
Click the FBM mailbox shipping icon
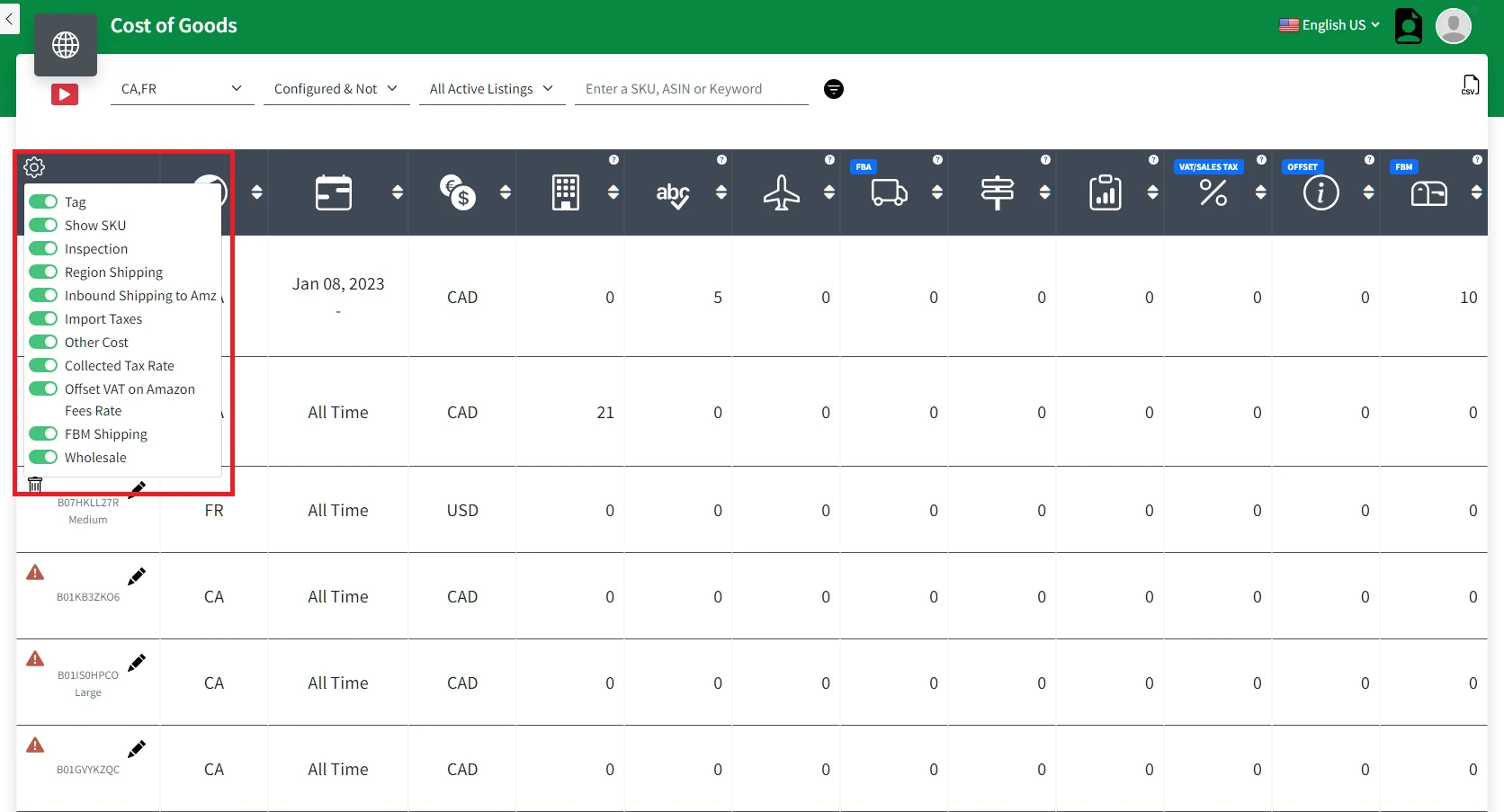(1429, 192)
